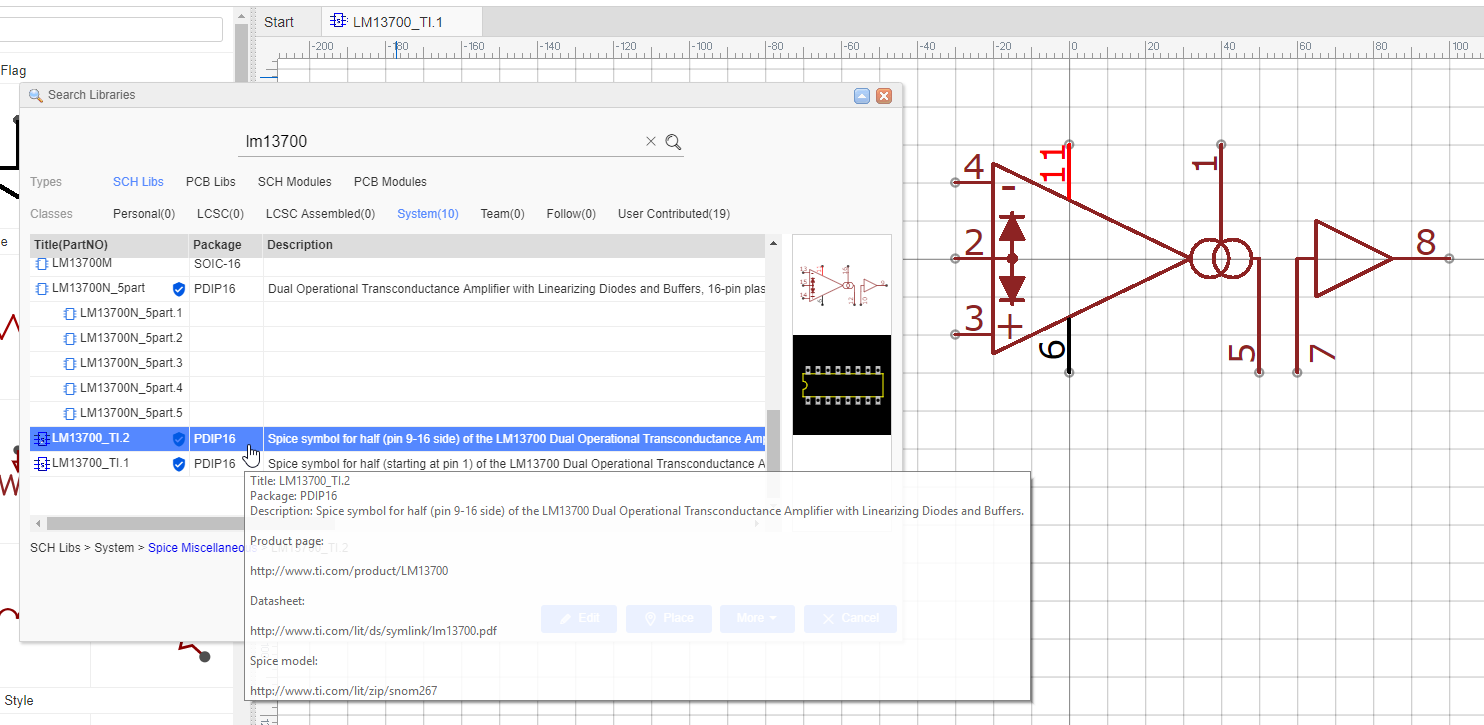Screen dimensions: 1484x725
Task: Click the verified badge on LM13700_TI.1 row
Action: point(179,464)
